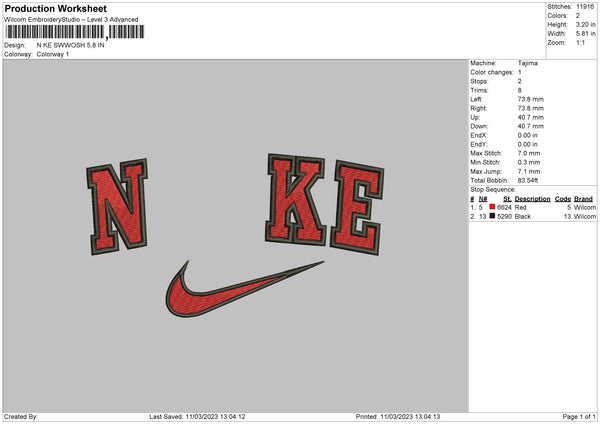Click the Min Stitch value 0.3 mm

point(529,162)
